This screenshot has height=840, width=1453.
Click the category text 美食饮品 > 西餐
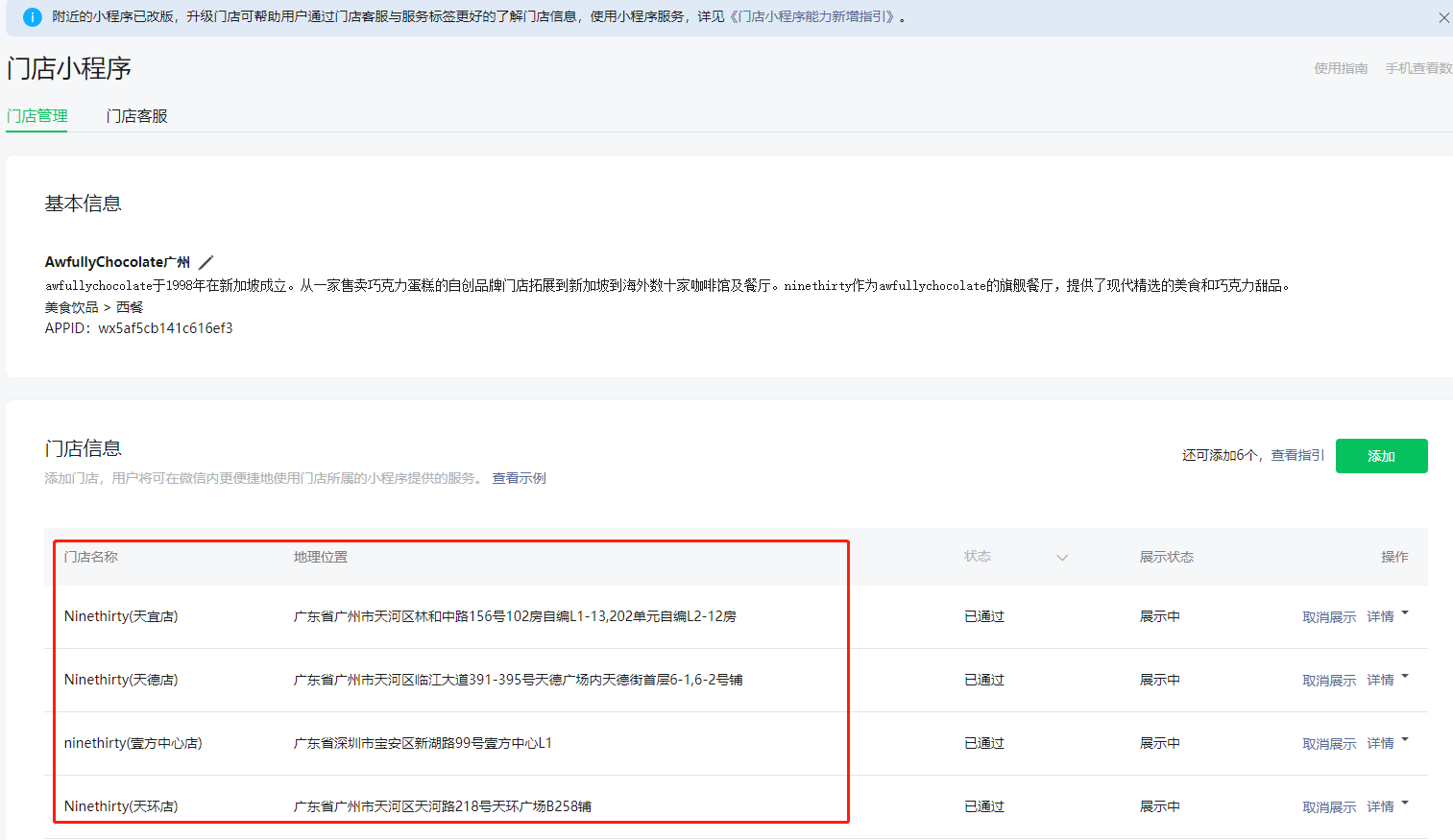click(x=93, y=307)
